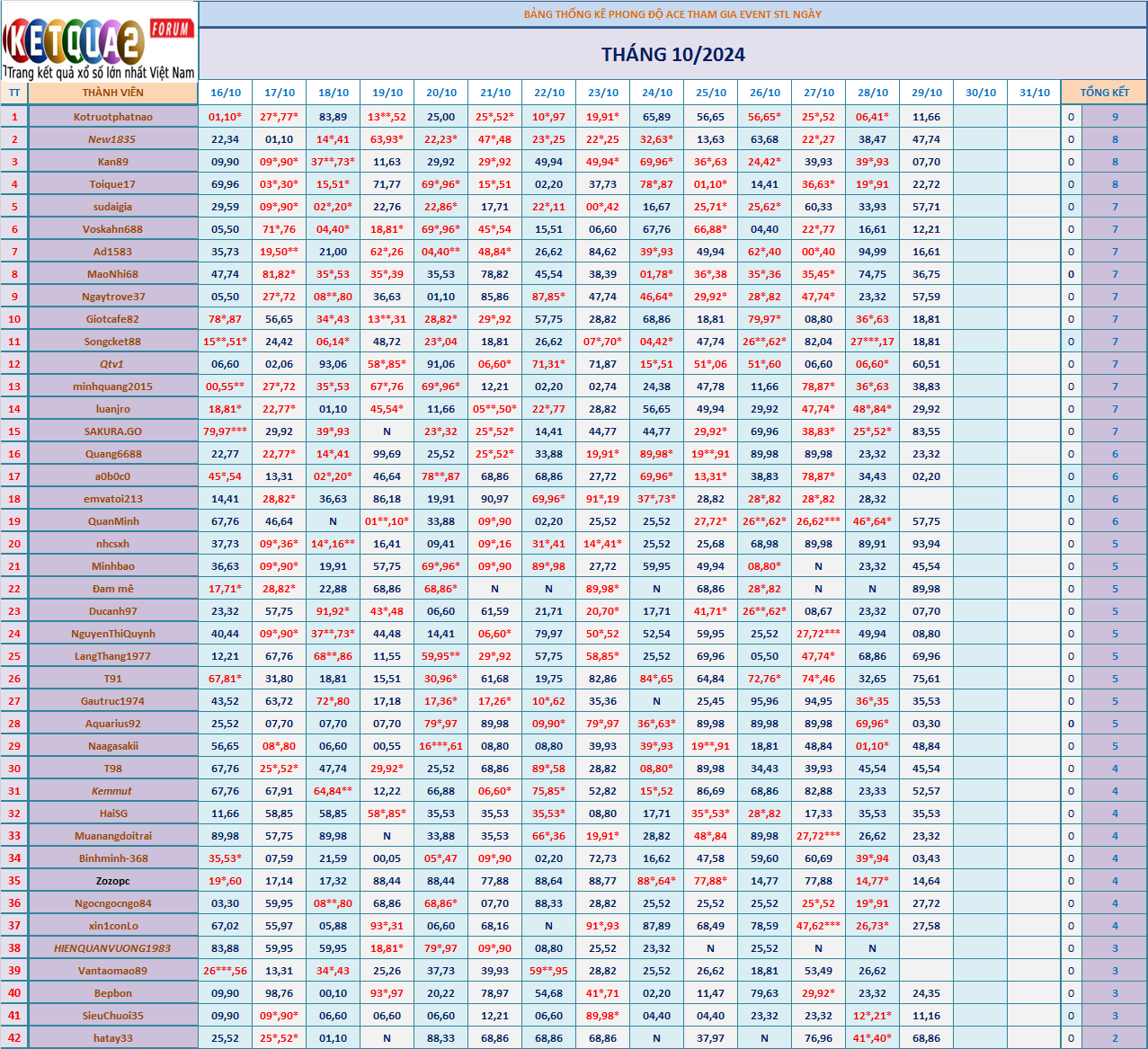Click member name NguyenThiQuynh
1148x1049 pixels.
click(x=112, y=634)
